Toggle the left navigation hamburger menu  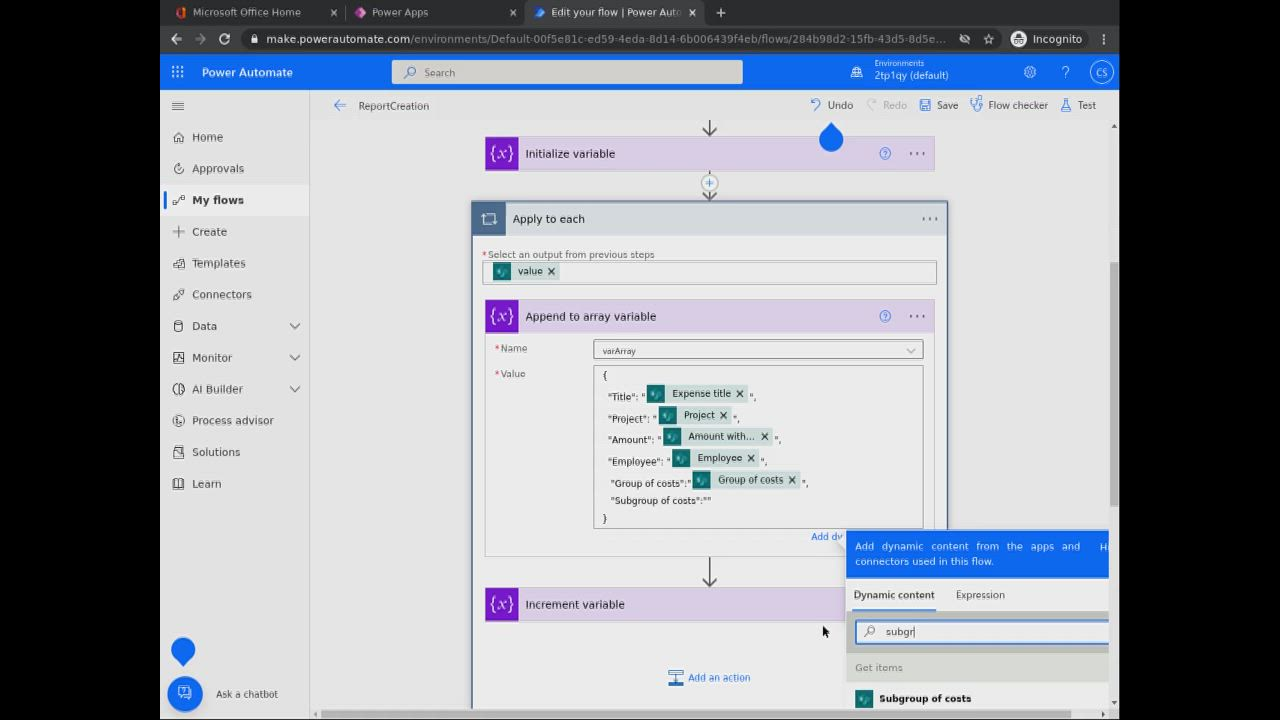(x=178, y=106)
